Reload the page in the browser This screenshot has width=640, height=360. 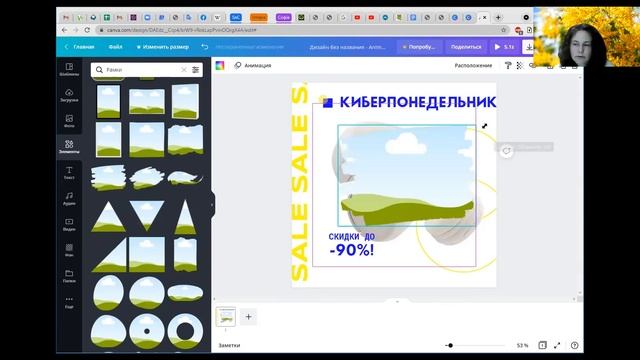click(87, 30)
